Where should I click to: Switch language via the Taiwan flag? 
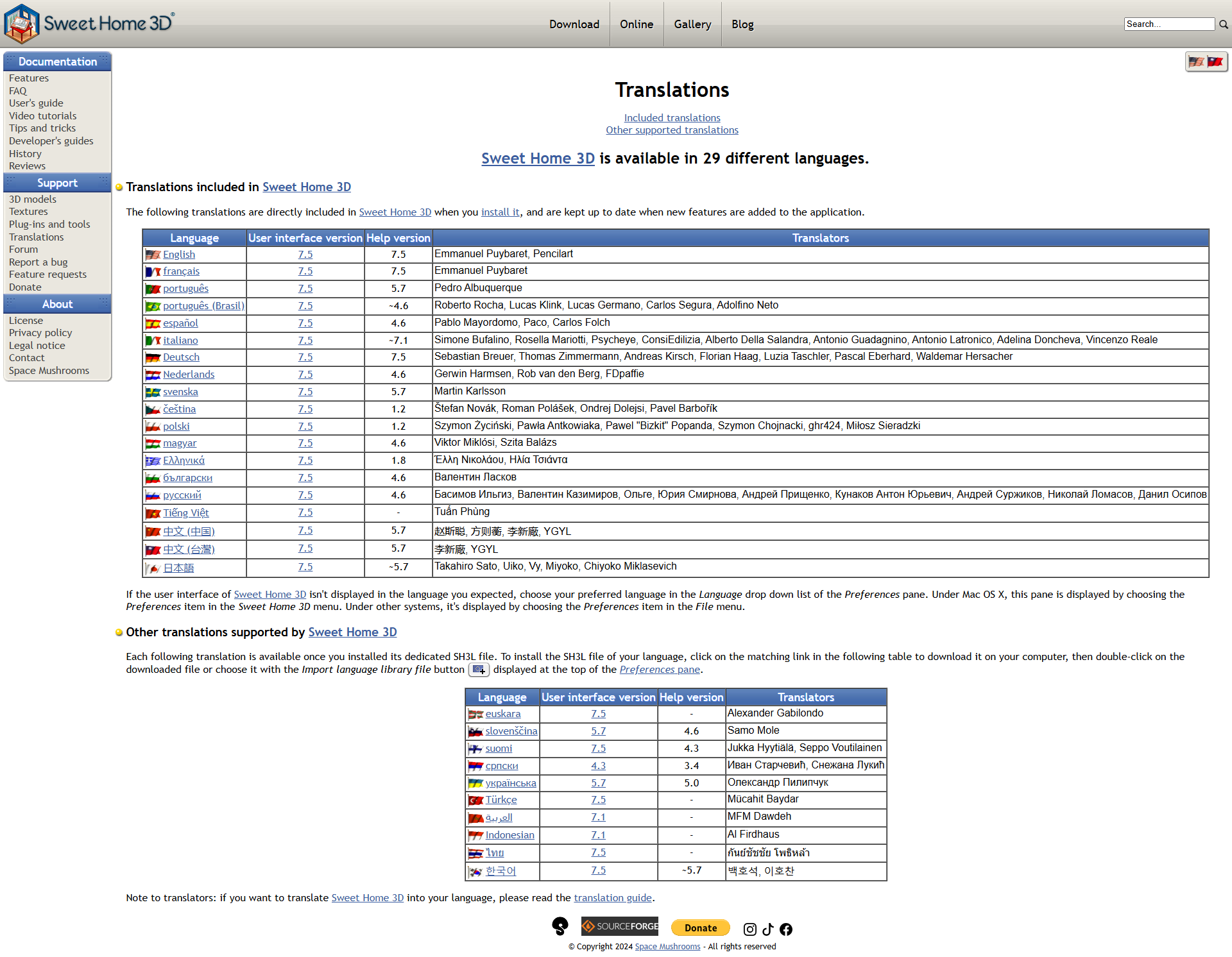pos(1215,62)
